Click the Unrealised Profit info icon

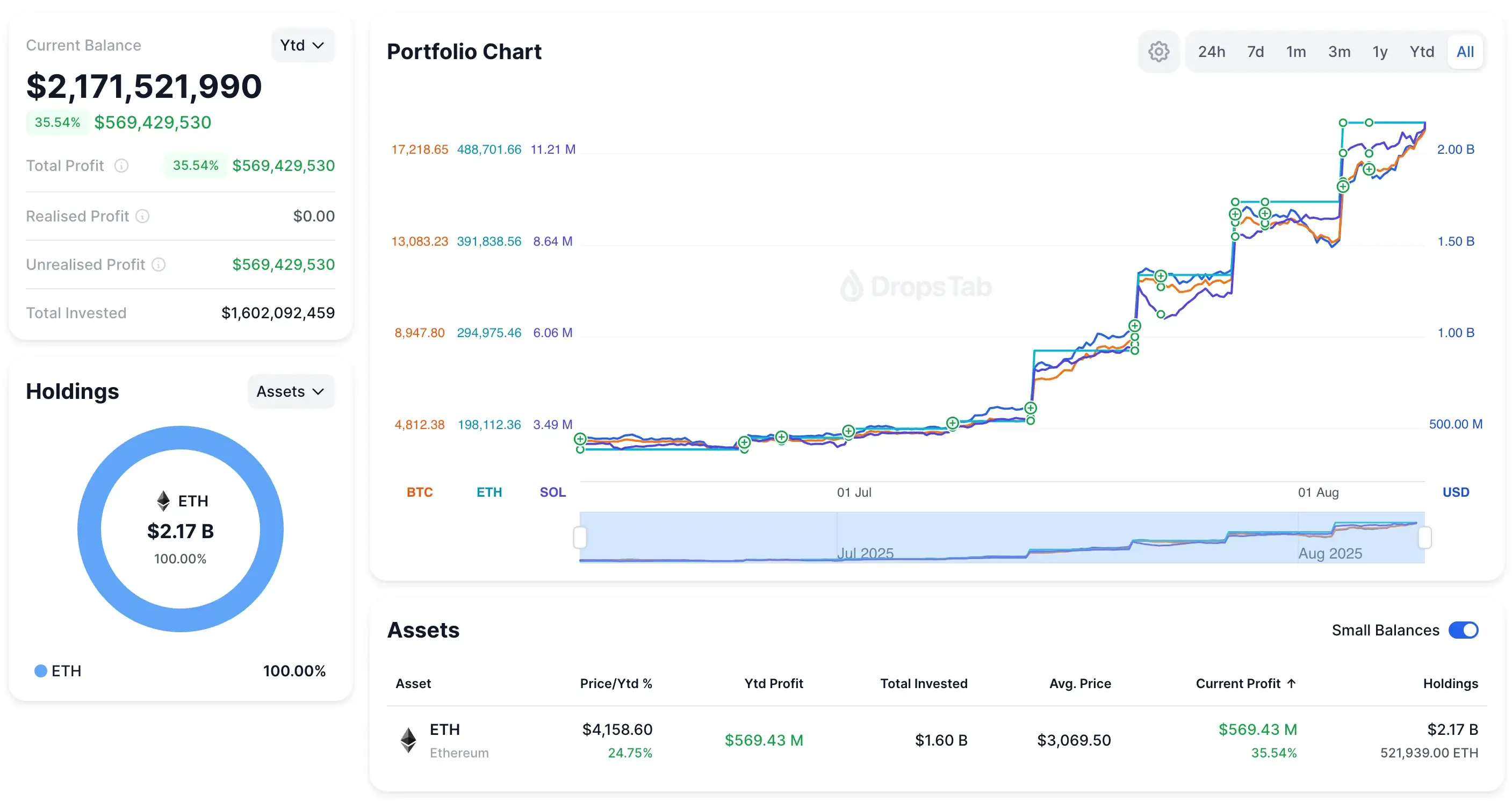pyautogui.click(x=159, y=265)
